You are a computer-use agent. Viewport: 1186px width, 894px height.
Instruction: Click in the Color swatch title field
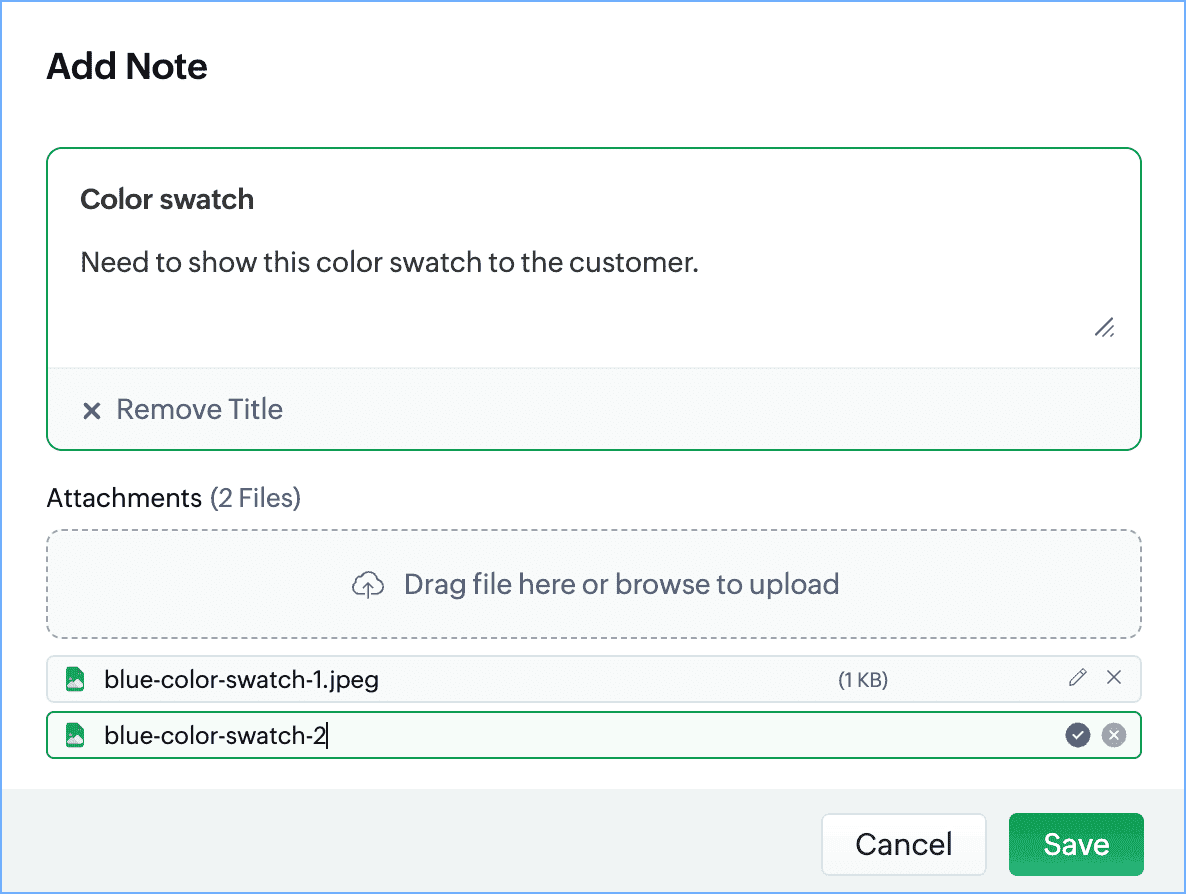167,200
